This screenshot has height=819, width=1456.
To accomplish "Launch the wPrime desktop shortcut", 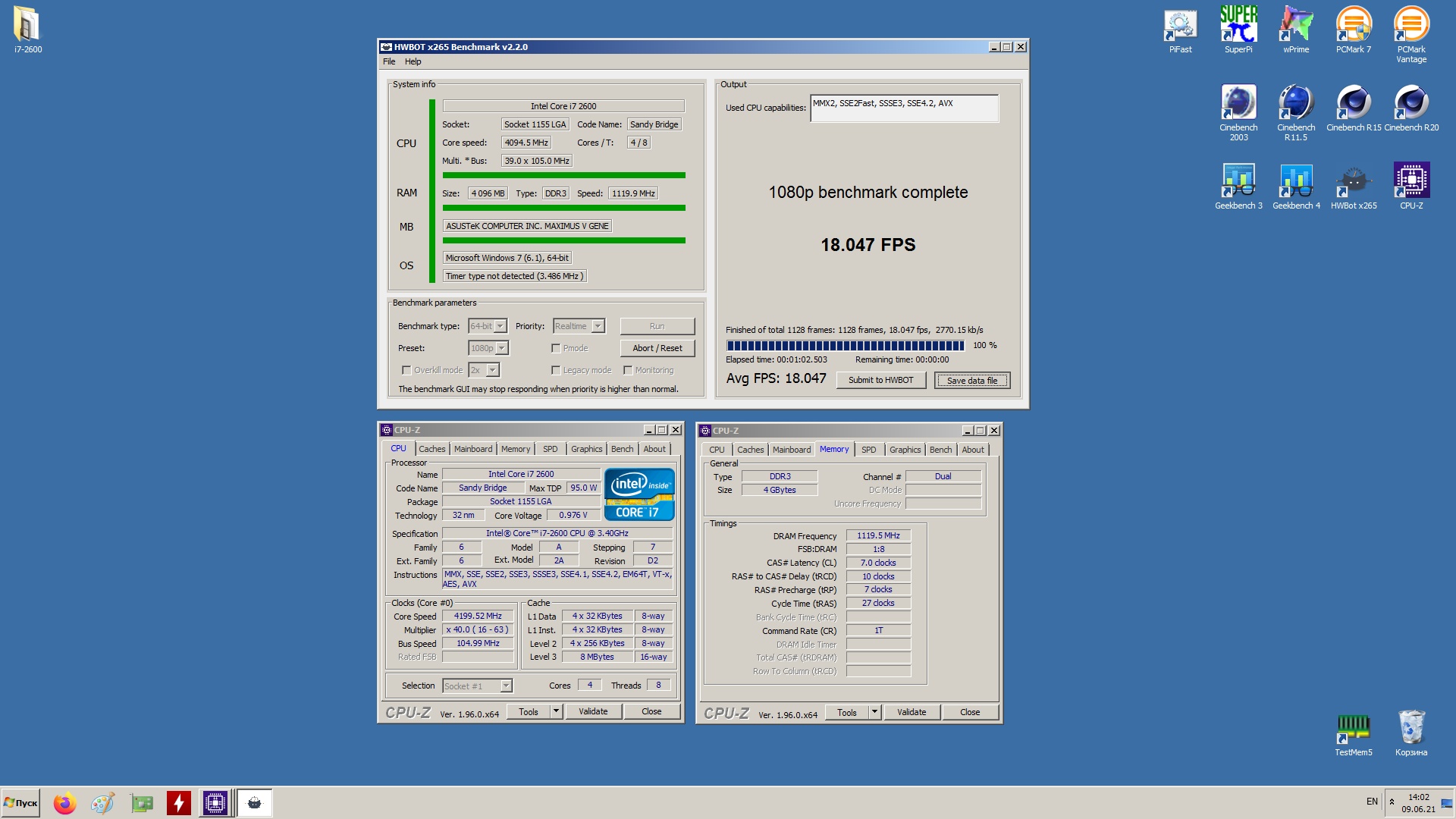I will coord(1296,30).
